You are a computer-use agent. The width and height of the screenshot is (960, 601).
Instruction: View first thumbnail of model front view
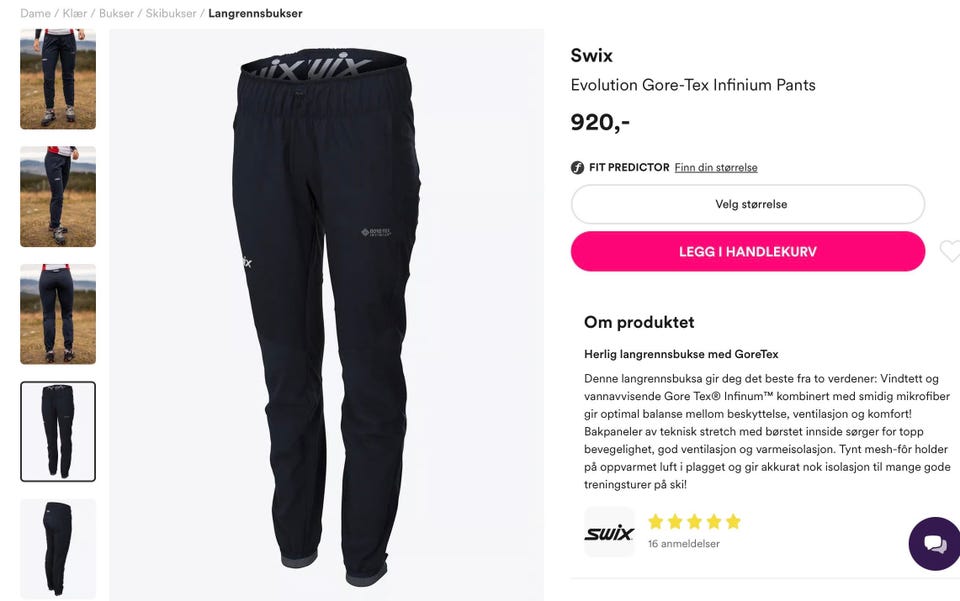58,79
